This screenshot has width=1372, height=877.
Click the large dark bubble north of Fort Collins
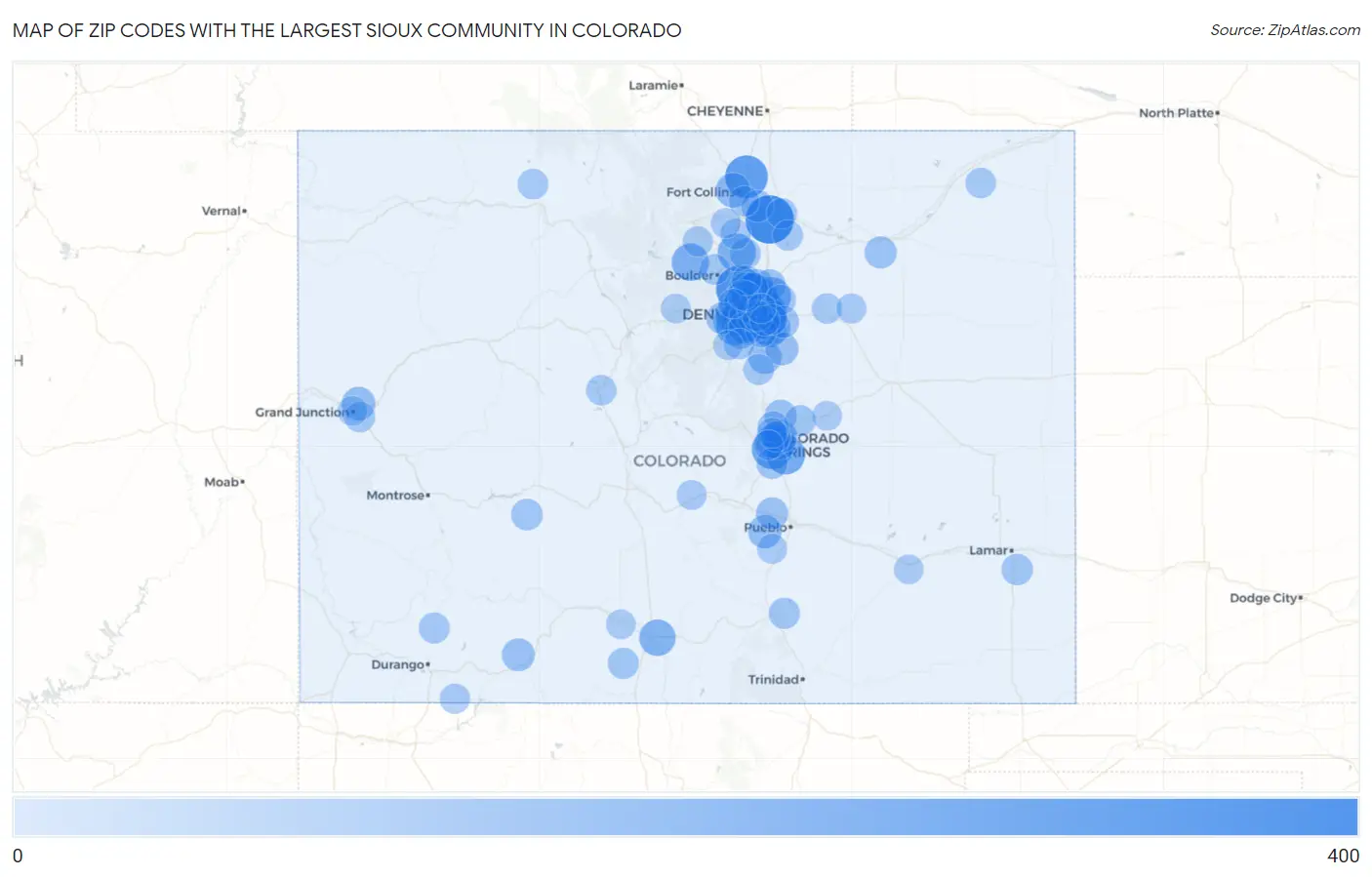click(x=747, y=176)
